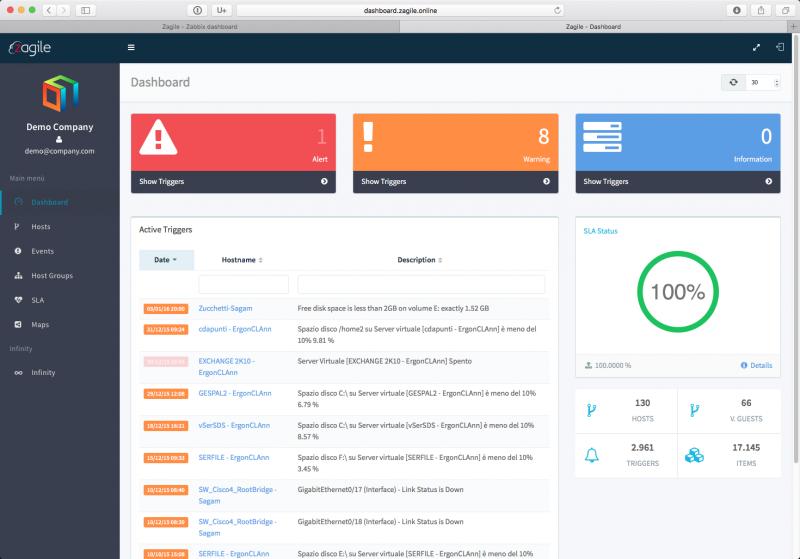Viewport: 800px width, 559px height.
Task: Click the Information server stack icon
Action: coord(602,137)
